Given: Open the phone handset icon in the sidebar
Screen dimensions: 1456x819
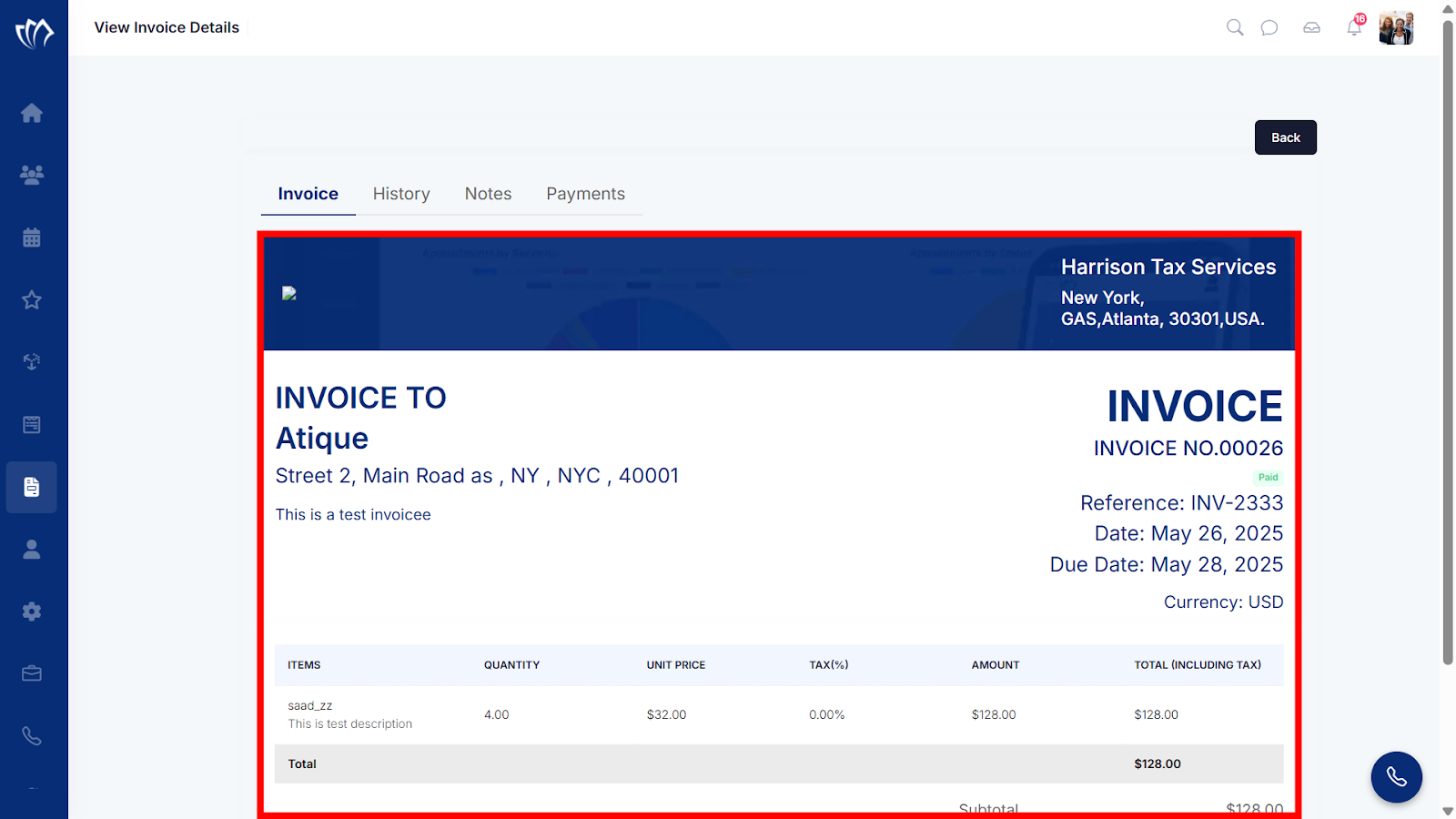Looking at the screenshot, I should click(x=32, y=736).
